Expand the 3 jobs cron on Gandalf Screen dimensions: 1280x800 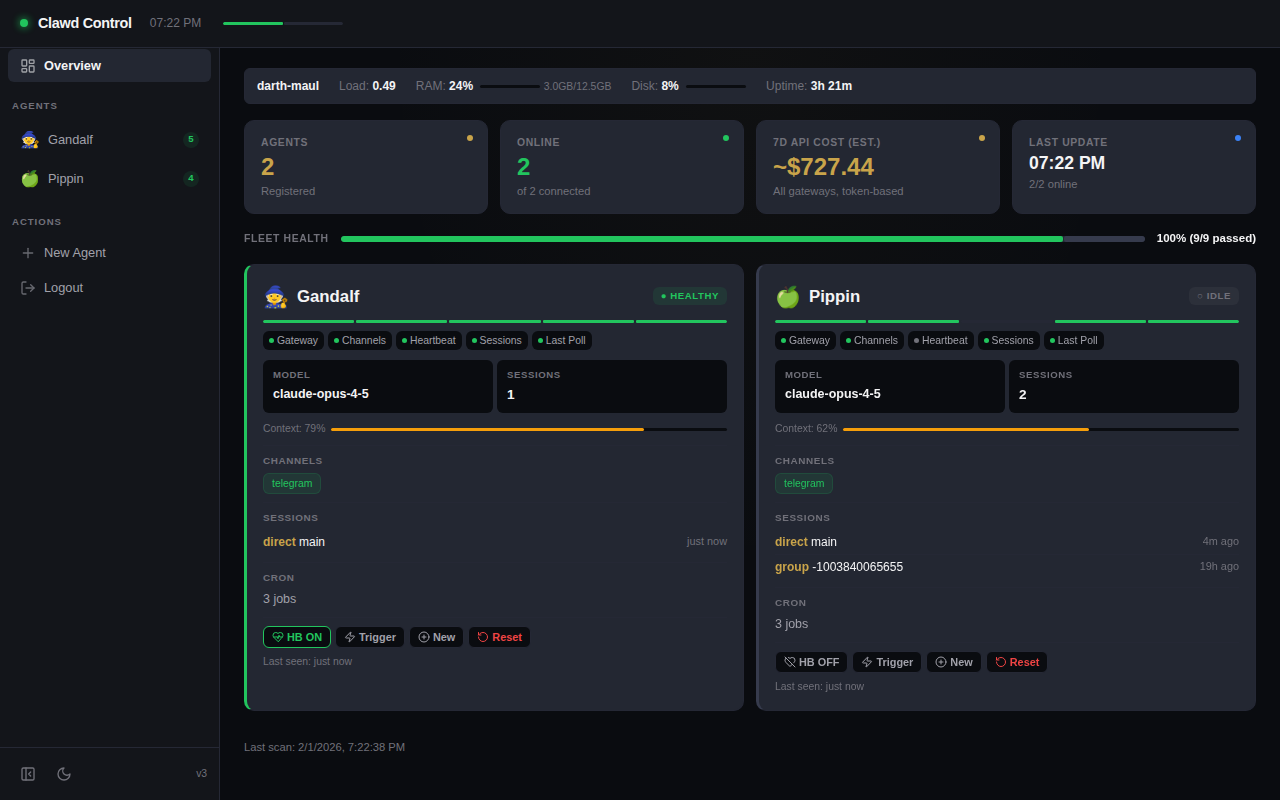[280, 599]
